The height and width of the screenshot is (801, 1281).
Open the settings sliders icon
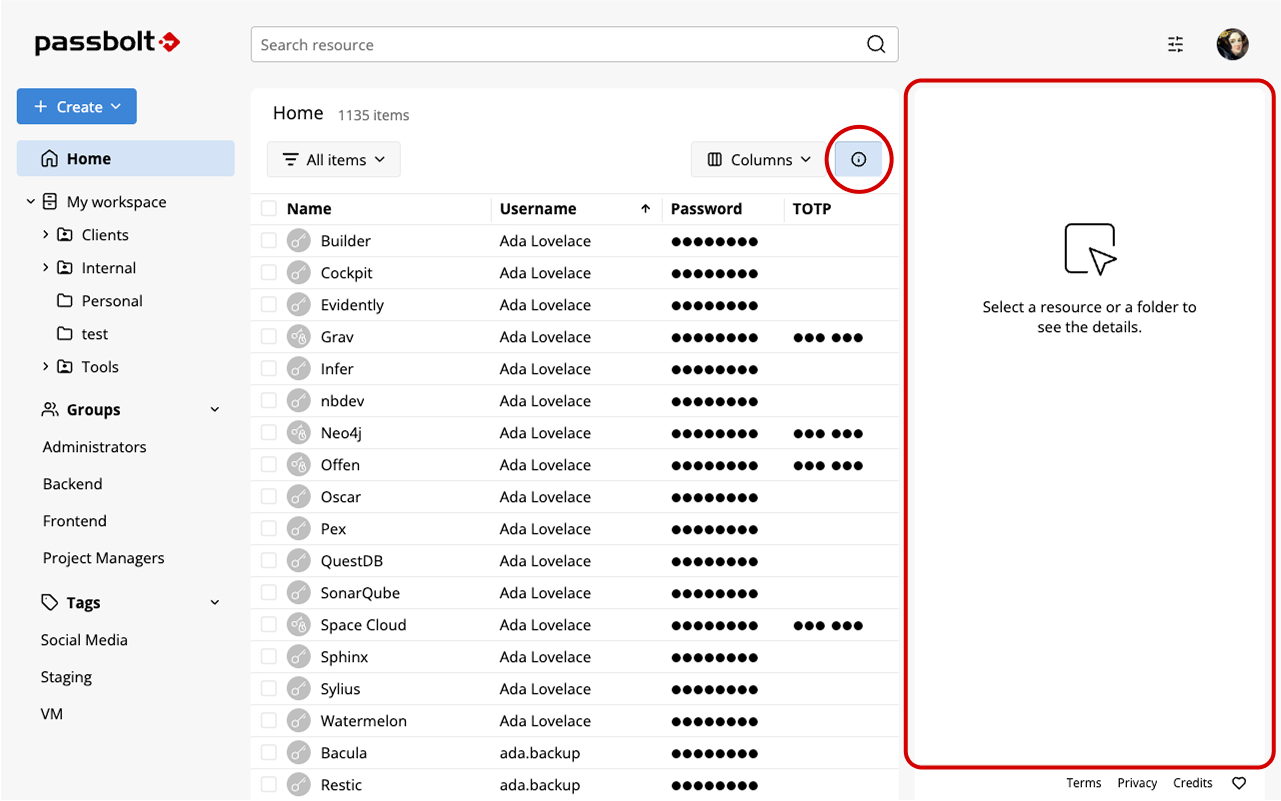coord(1176,44)
